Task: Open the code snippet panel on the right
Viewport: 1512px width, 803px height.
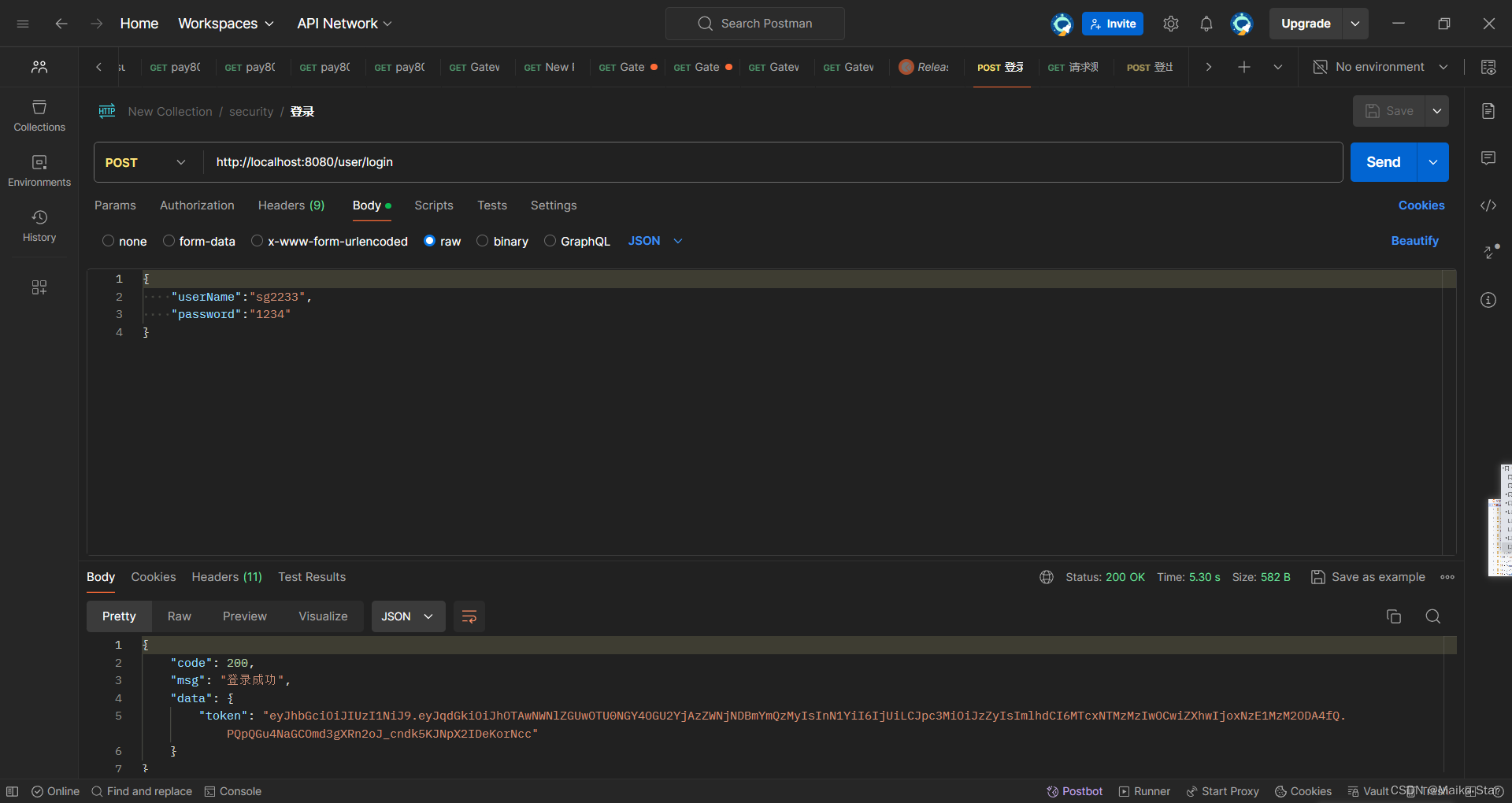Action: [1488, 205]
